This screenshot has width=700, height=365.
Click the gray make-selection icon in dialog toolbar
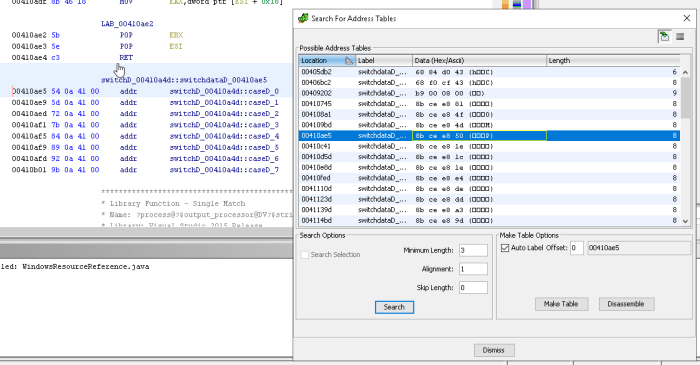tap(680, 37)
